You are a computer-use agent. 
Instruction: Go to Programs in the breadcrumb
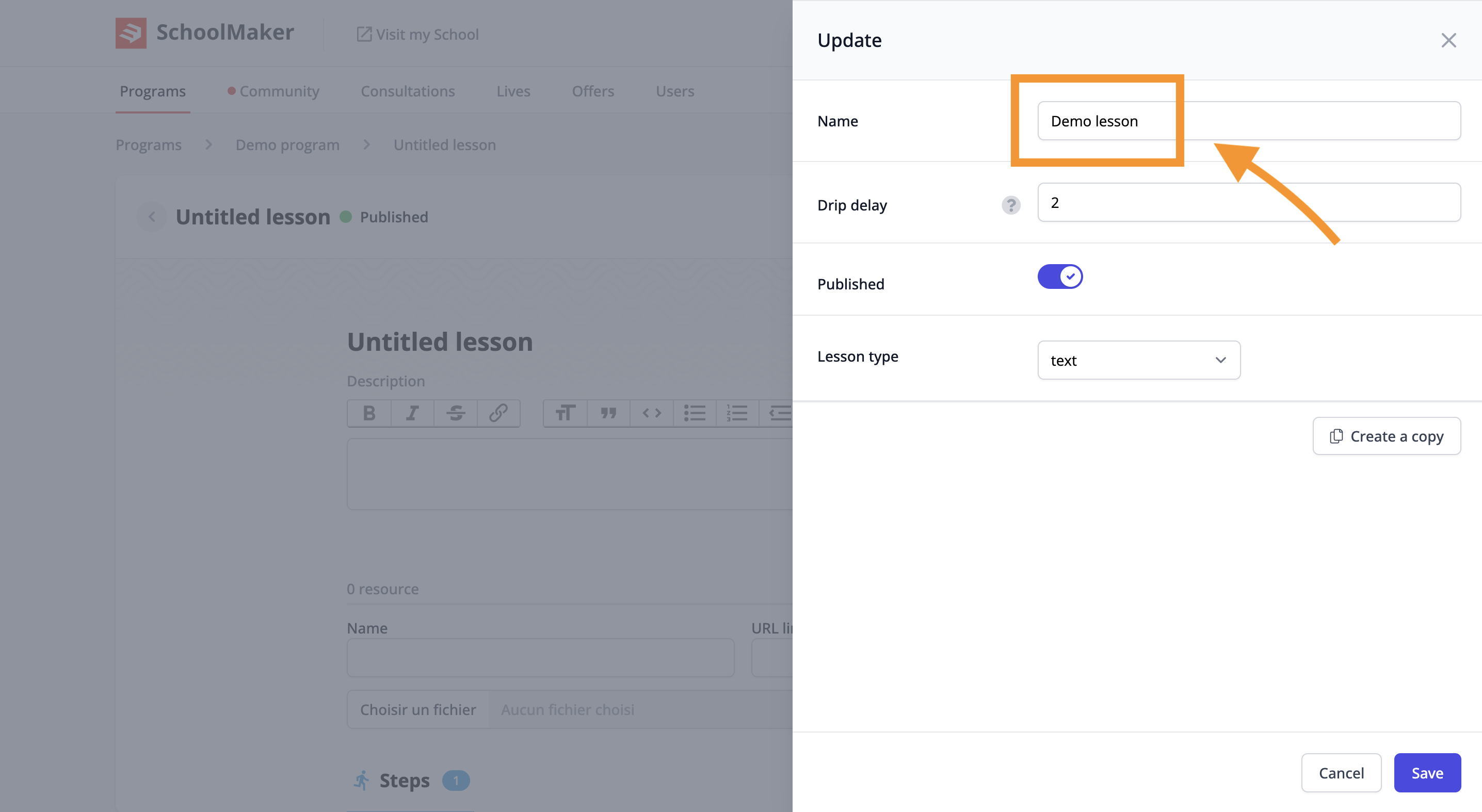click(149, 145)
